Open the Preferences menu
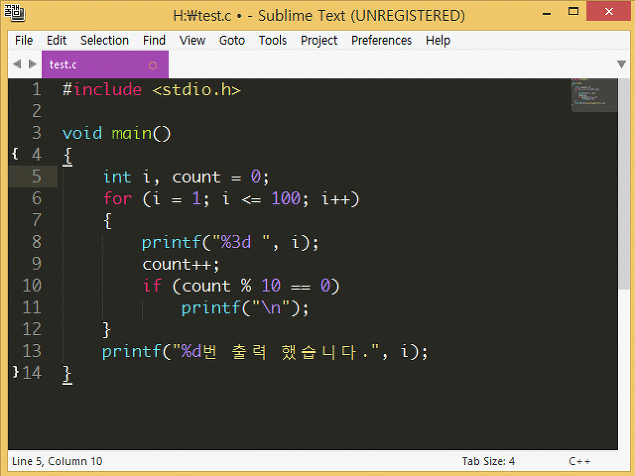Viewport: 635px width, 476px height. (381, 41)
